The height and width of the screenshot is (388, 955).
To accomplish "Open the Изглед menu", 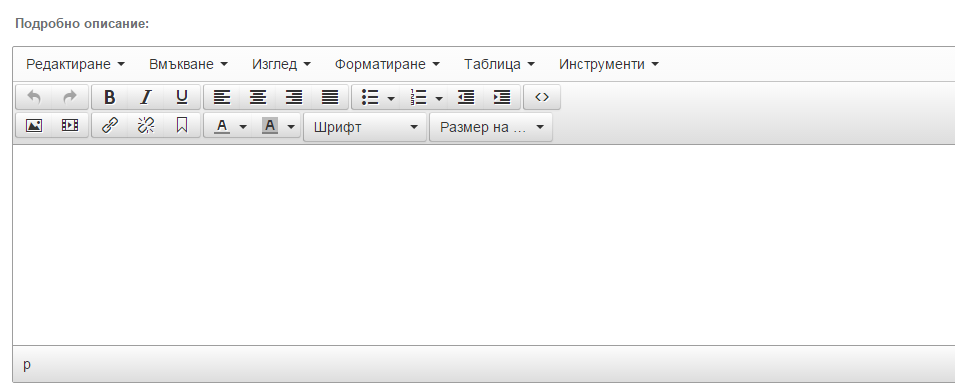I will 281,64.
